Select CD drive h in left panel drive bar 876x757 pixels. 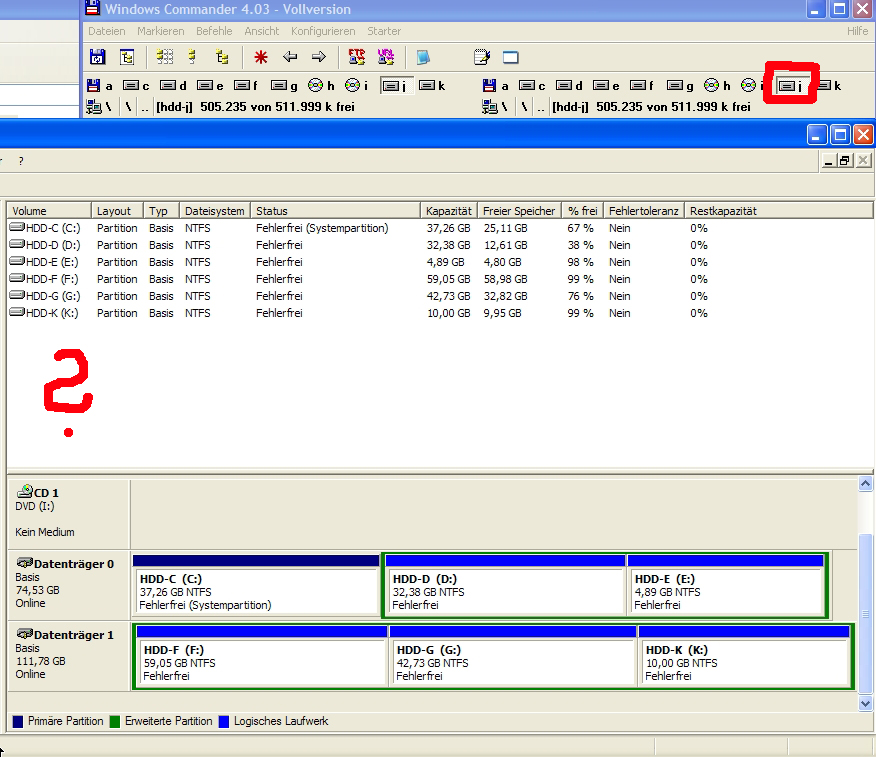(x=321, y=86)
